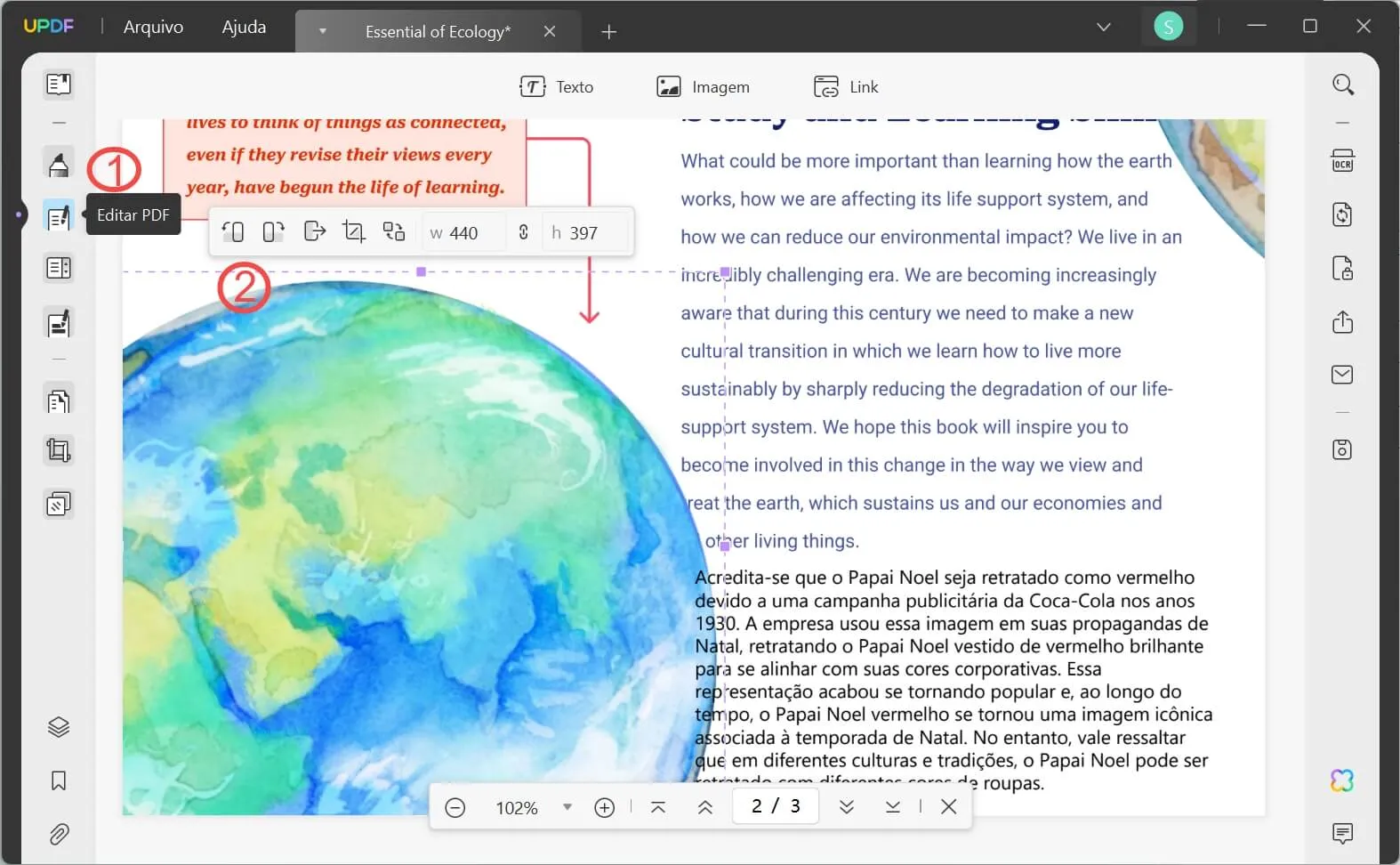Extract the selected image
Image resolution: width=1400 pixels, height=865 pixels.
[x=314, y=232]
